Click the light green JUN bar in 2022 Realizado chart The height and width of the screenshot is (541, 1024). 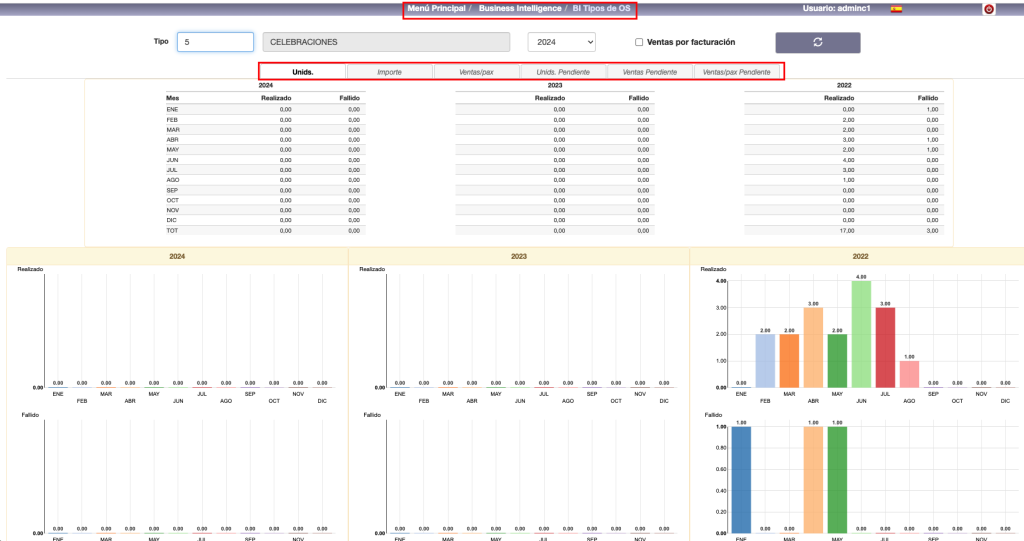click(862, 335)
